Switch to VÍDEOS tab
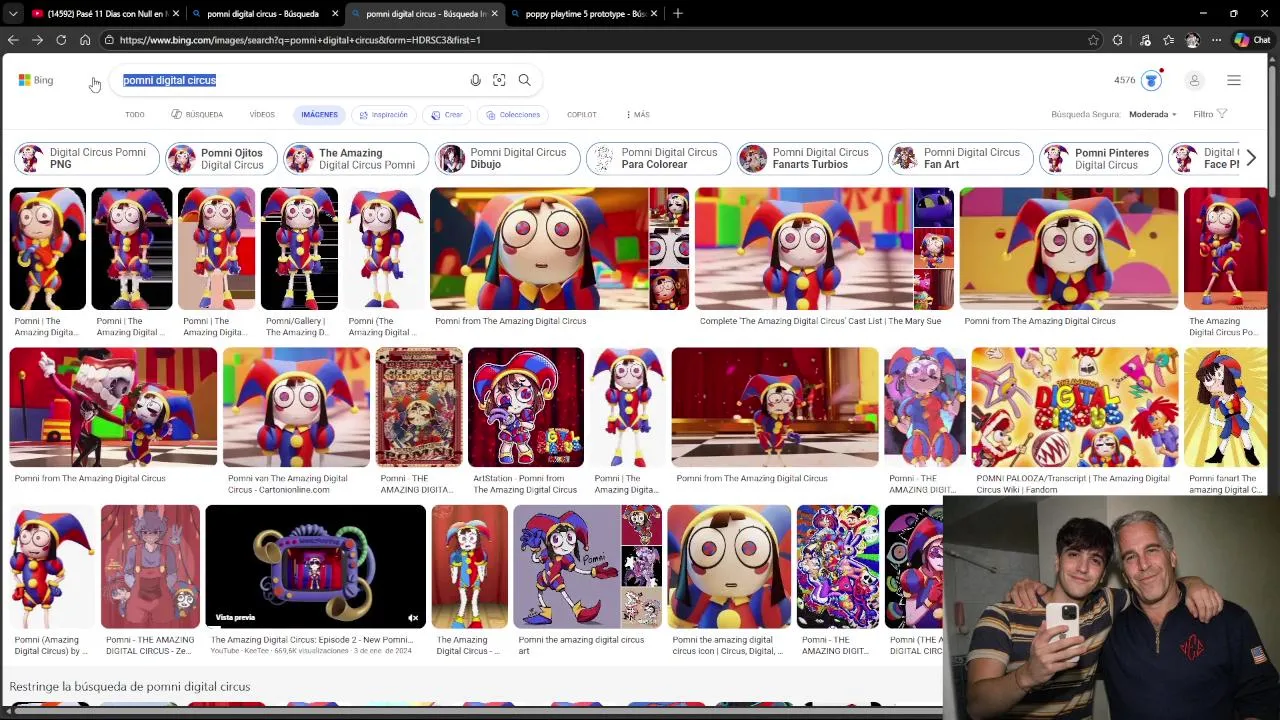 [x=262, y=115]
